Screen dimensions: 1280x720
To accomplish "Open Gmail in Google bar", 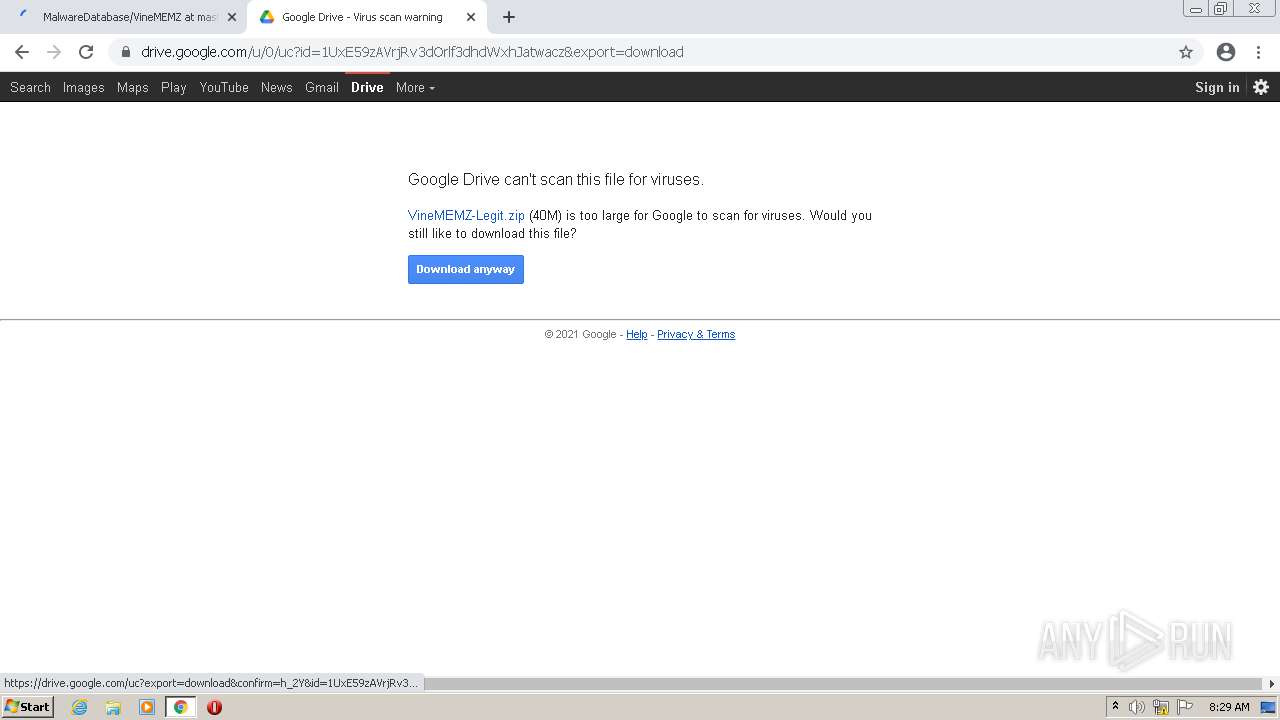I will (322, 87).
